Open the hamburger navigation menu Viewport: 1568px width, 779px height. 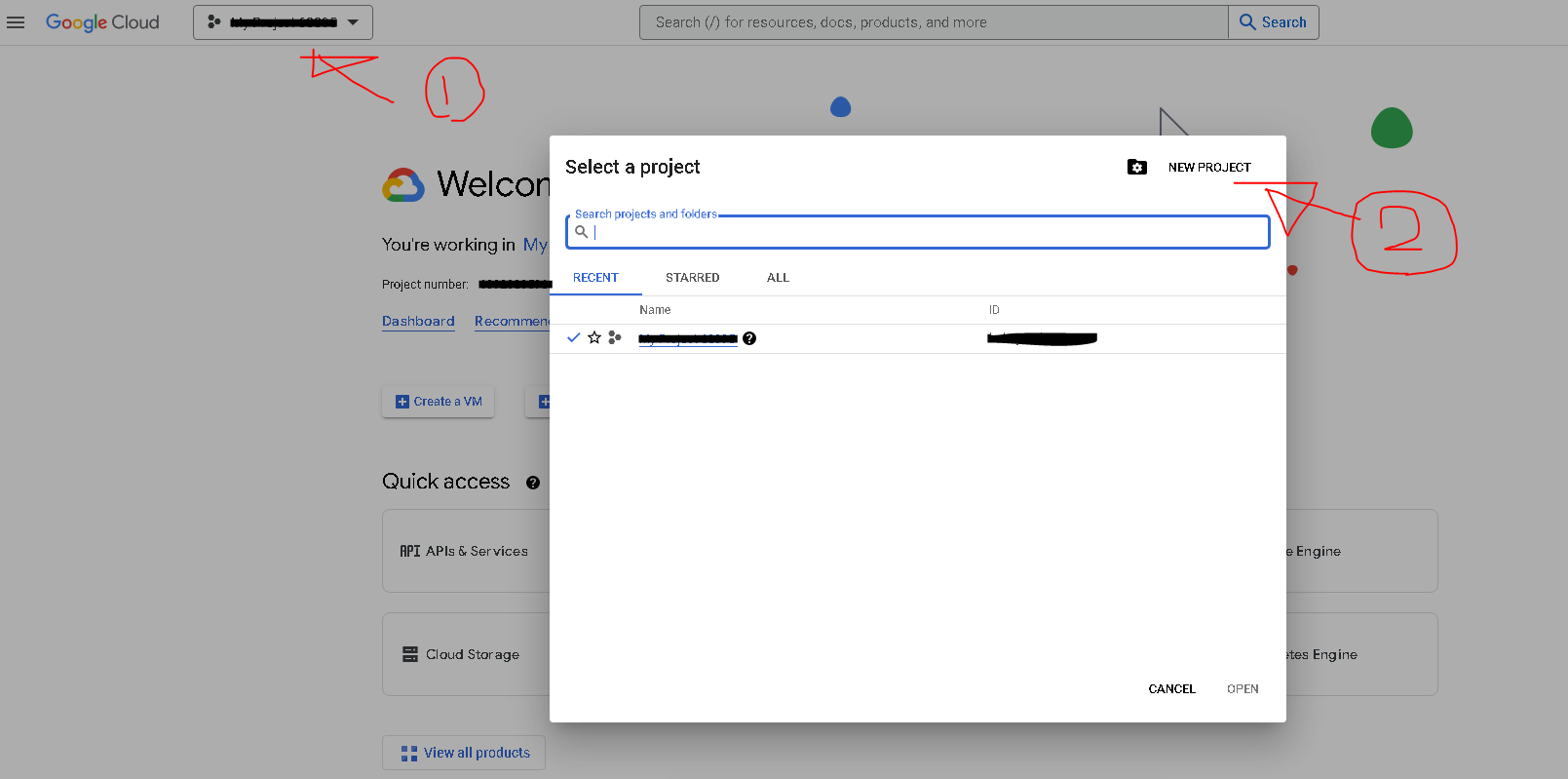click(16, 22)
